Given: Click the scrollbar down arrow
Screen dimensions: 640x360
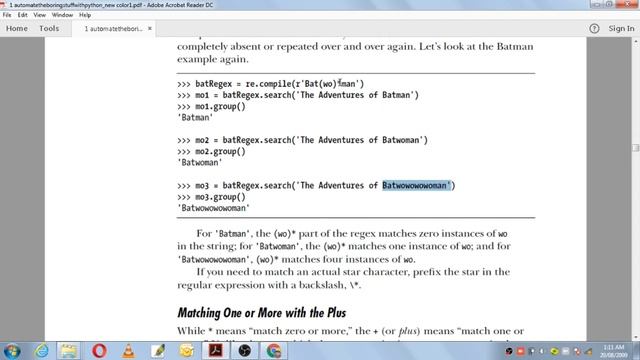Looking at the screenshot, I should (636, 338).
